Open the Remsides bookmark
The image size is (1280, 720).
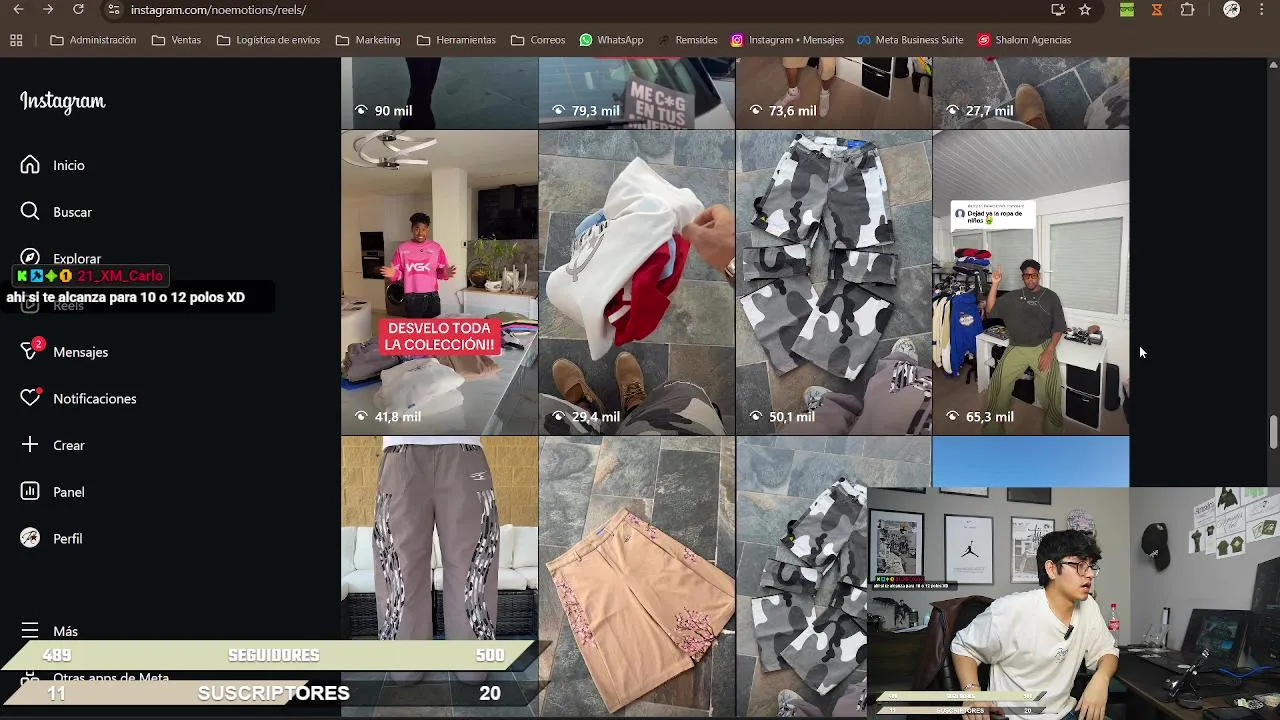(x=687, y=40)
